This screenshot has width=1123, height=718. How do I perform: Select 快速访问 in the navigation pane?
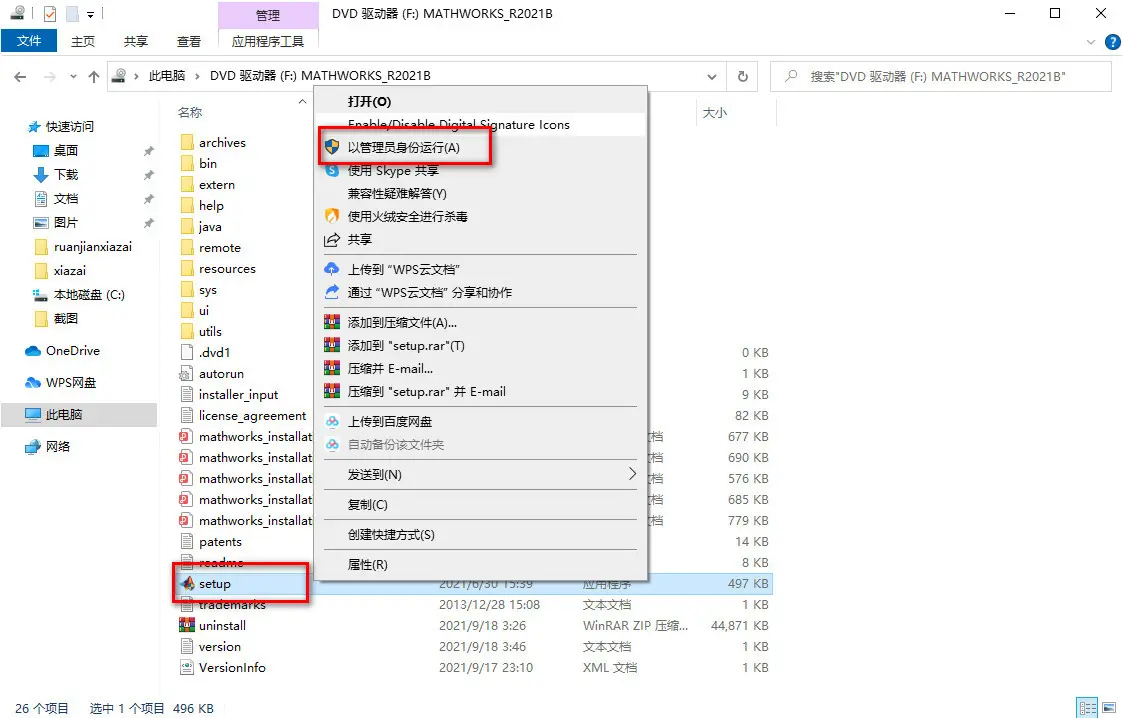pyautogui.click(x=69, y=127)
